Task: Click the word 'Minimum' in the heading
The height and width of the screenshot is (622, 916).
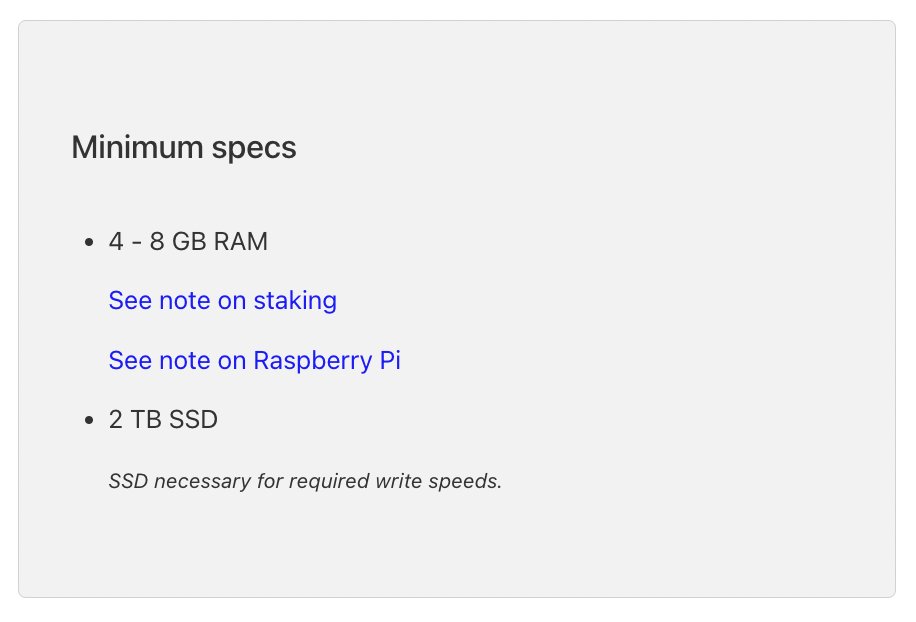Action: pos(138,148)
